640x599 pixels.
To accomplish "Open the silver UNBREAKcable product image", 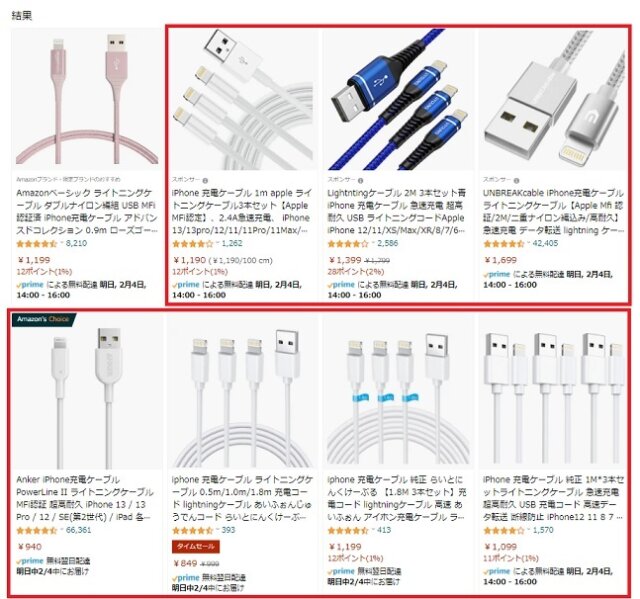I will tap(554, 99).
